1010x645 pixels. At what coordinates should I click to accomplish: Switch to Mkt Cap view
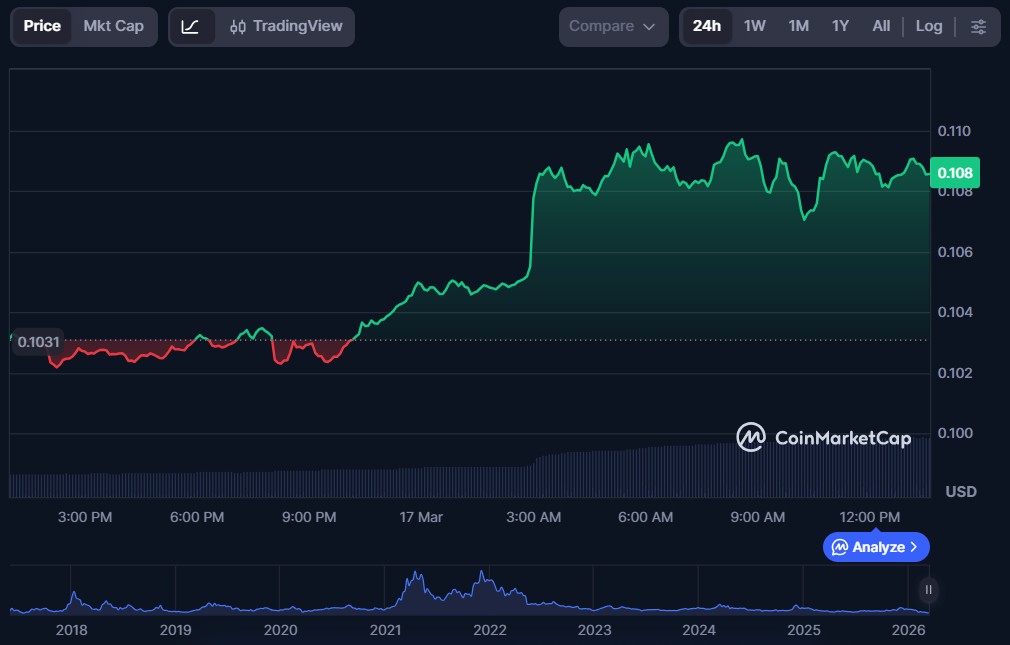113,27
